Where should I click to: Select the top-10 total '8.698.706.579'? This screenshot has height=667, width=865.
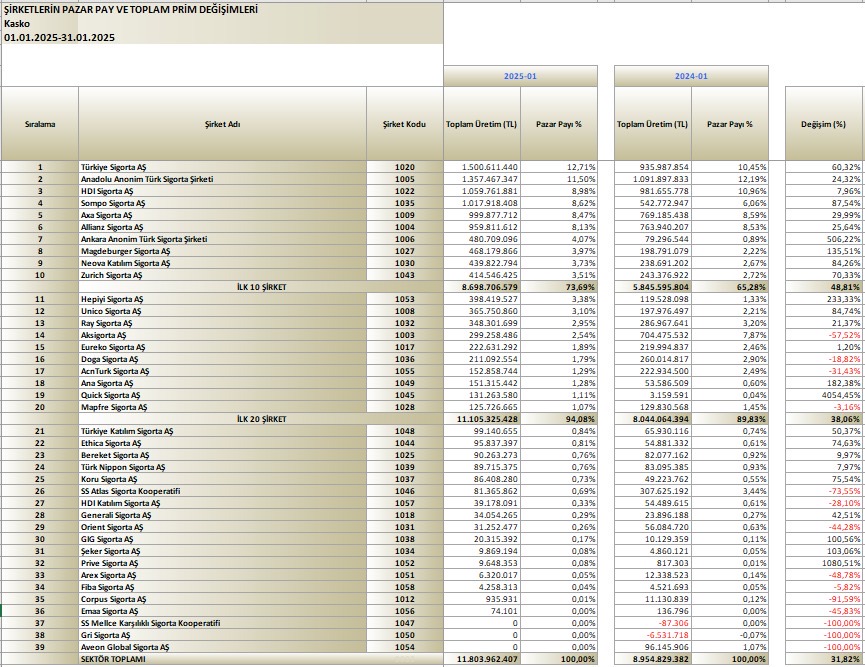tap(490, 287)
